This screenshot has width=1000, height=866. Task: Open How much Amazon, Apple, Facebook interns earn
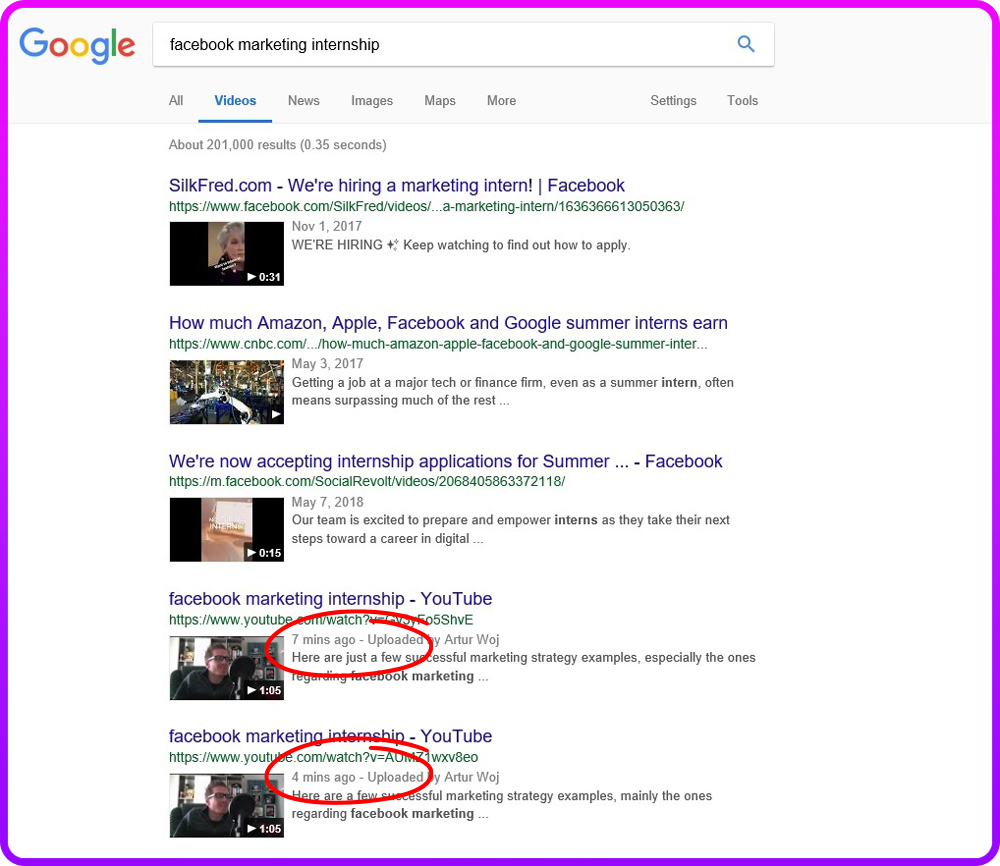tap(448, 323)
